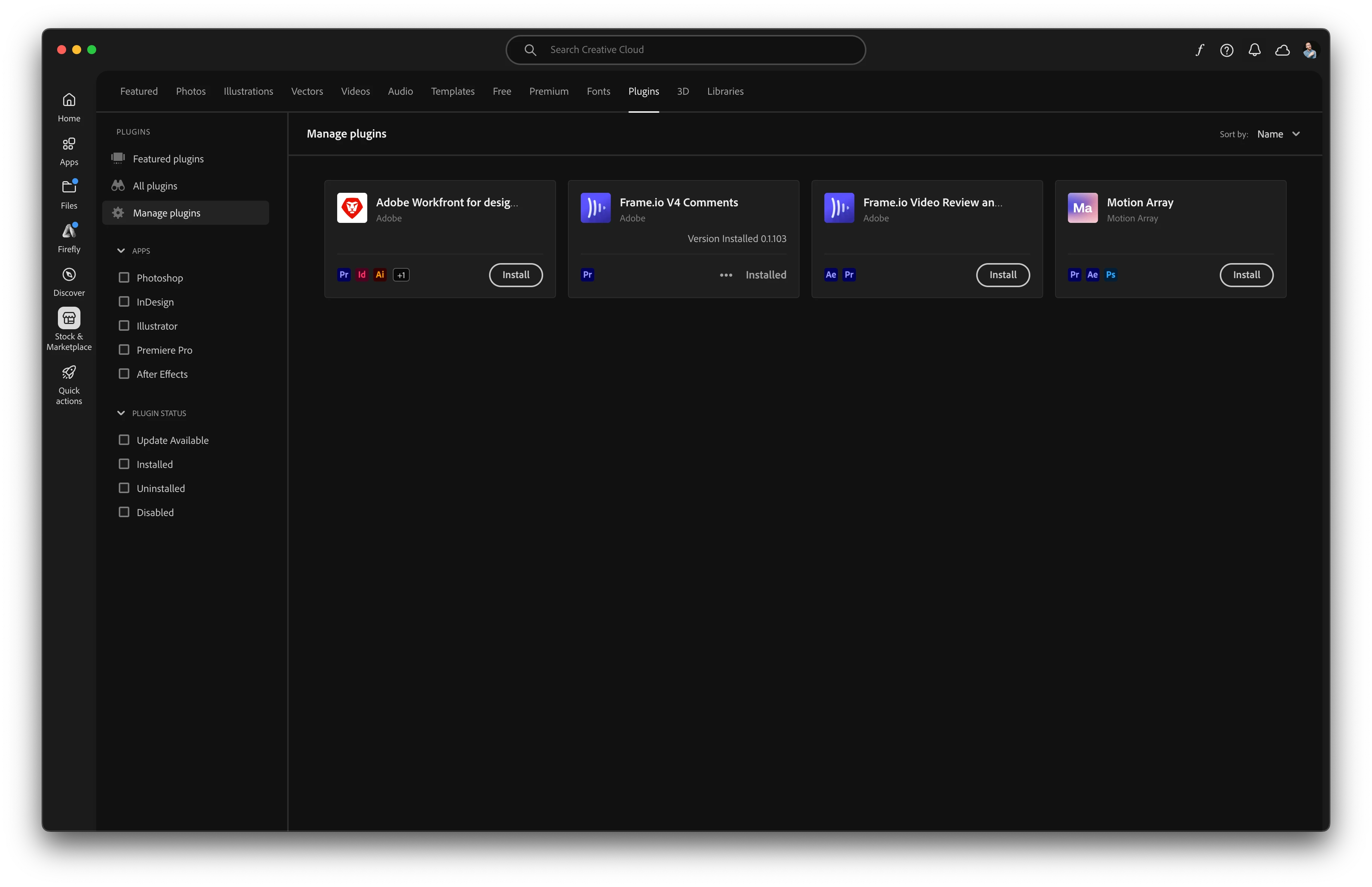Check the Premiere Pro filter

pyautogui.click(x=124, y=350)
